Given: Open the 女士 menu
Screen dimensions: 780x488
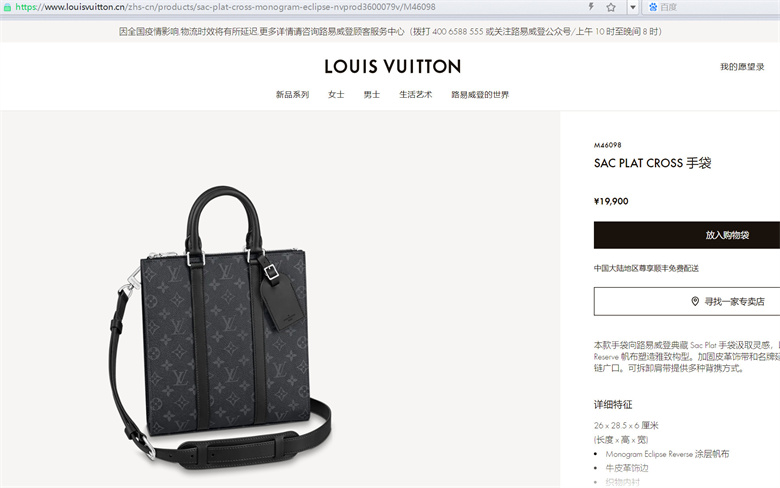Looking at the screenshot, I should (x=336, y=95).
